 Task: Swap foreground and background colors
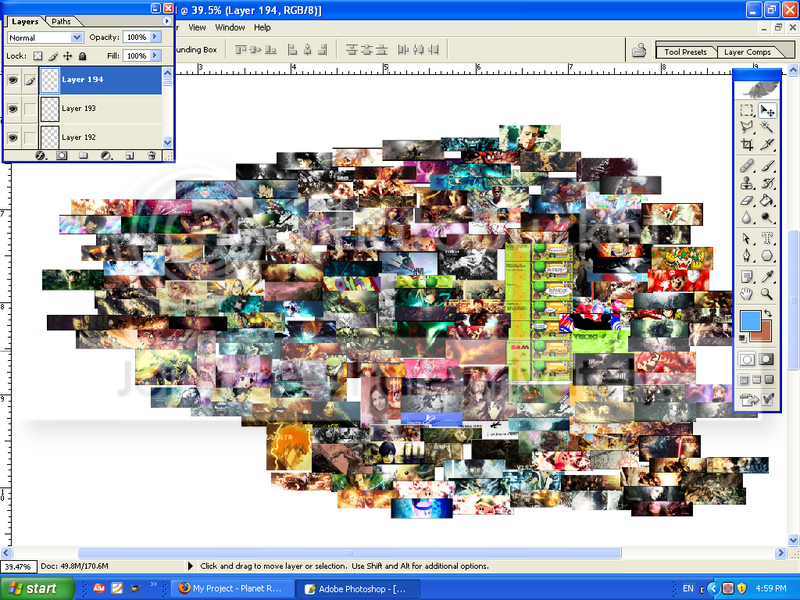[x=768, y=313]
